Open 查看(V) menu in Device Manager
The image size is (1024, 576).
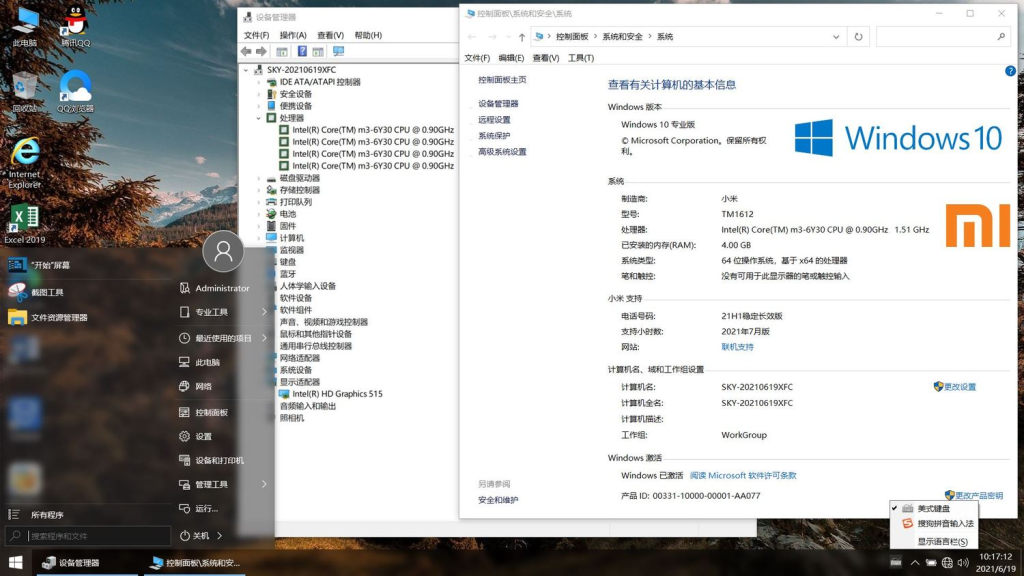tap(330, 35)
